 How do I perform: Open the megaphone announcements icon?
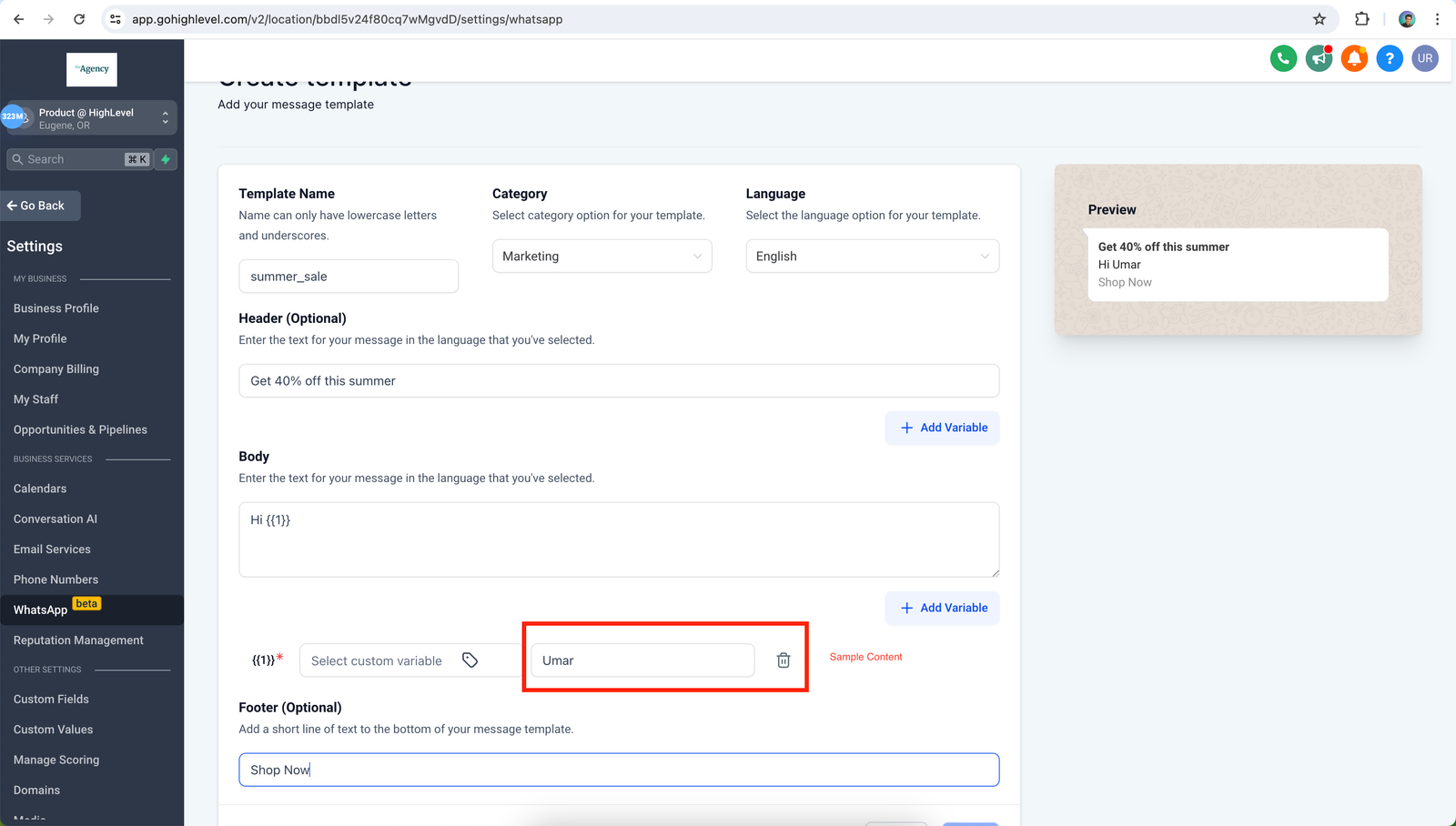click(1319, 58)
